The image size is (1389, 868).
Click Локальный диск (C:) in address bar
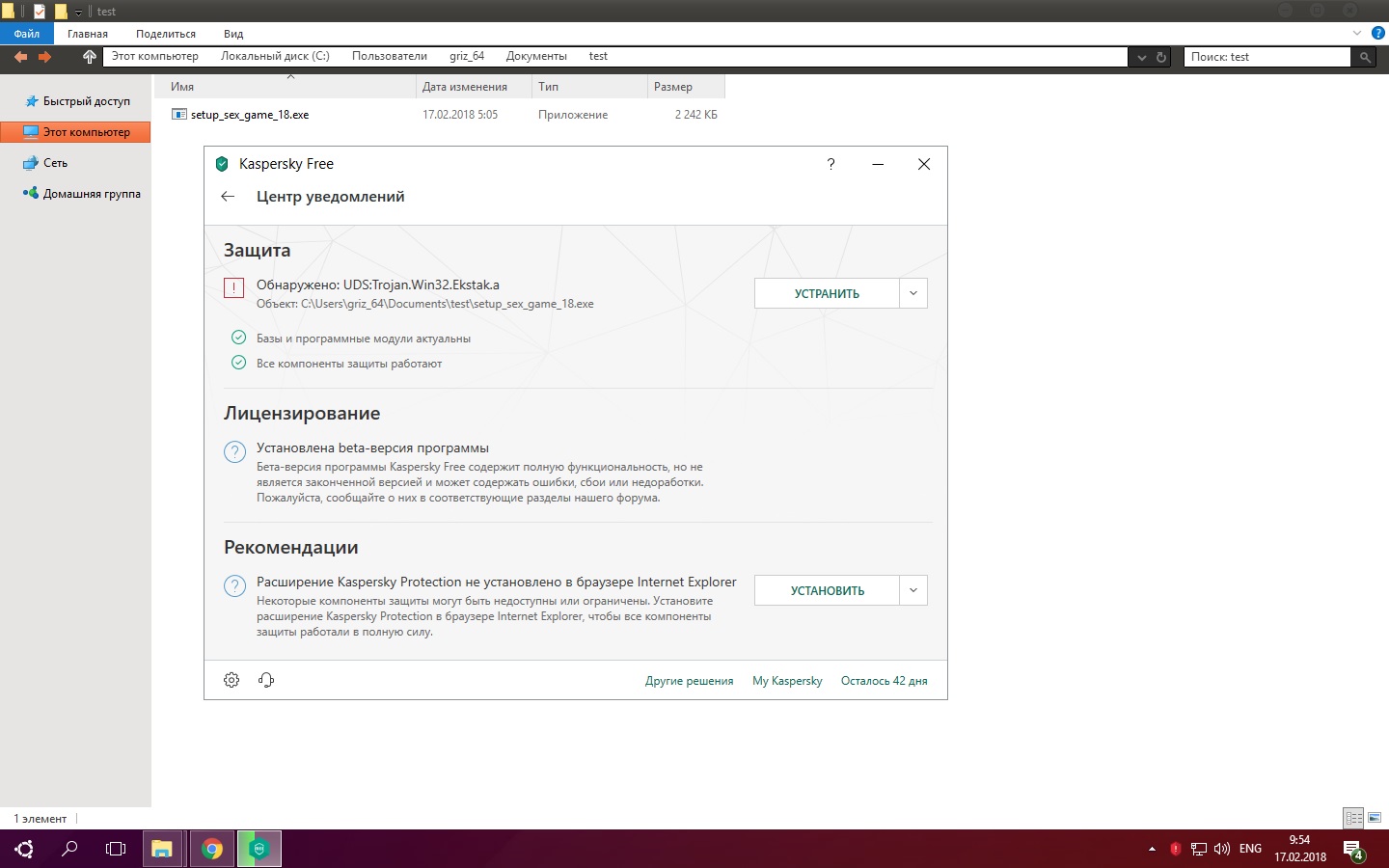(x=275, y=56)
